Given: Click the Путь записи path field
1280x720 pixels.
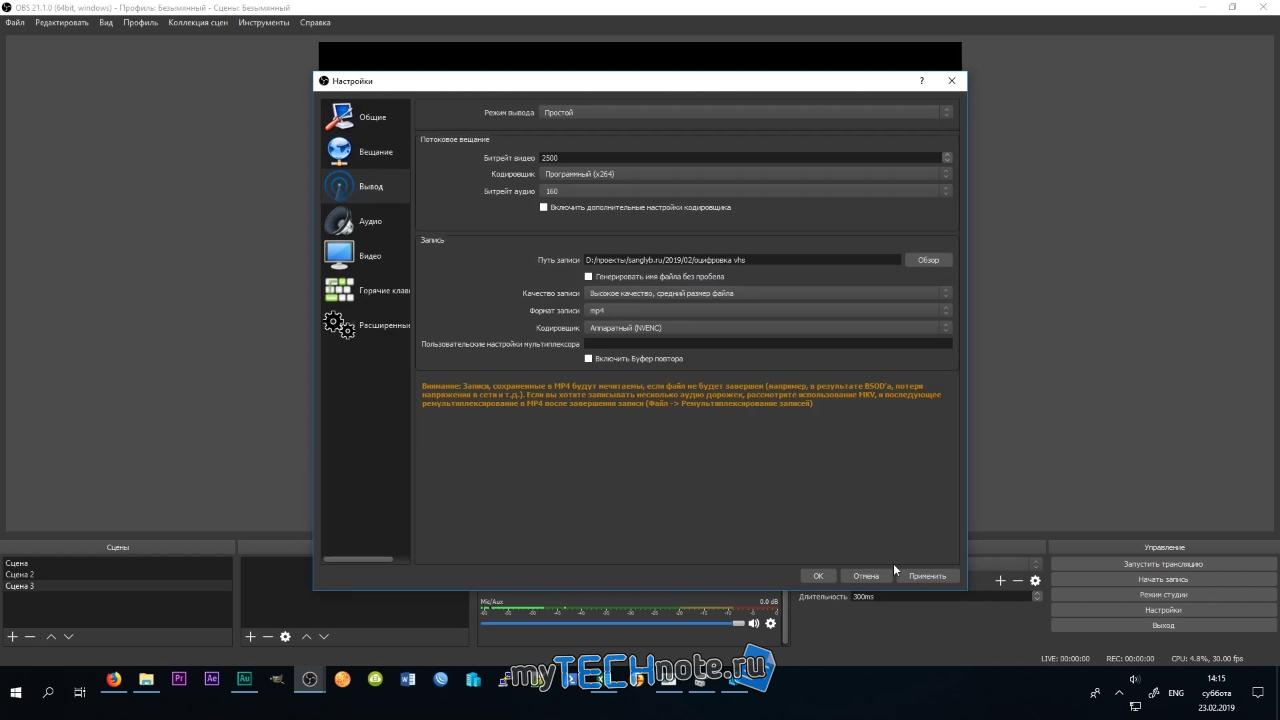Looking at the screenshot, I should [x=742, y=260].
